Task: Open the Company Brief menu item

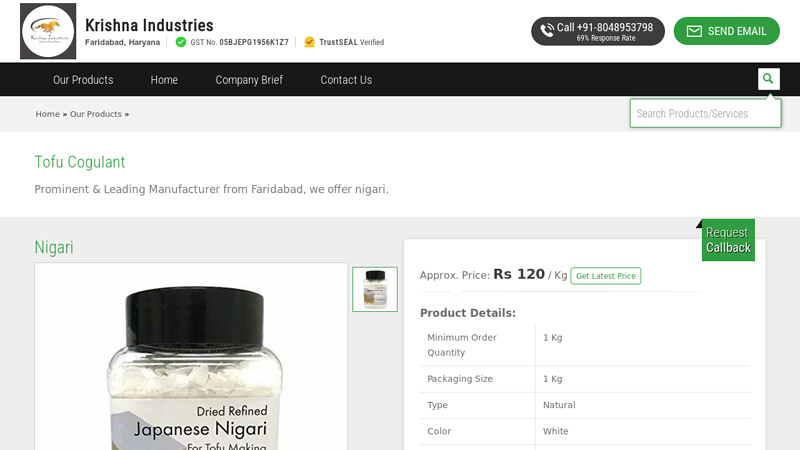Action: coord(249,80)
